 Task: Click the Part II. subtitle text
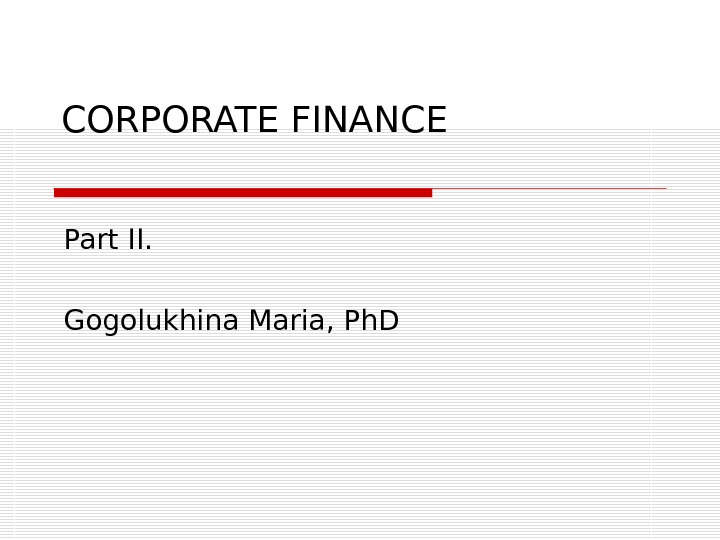click(108, 241)
